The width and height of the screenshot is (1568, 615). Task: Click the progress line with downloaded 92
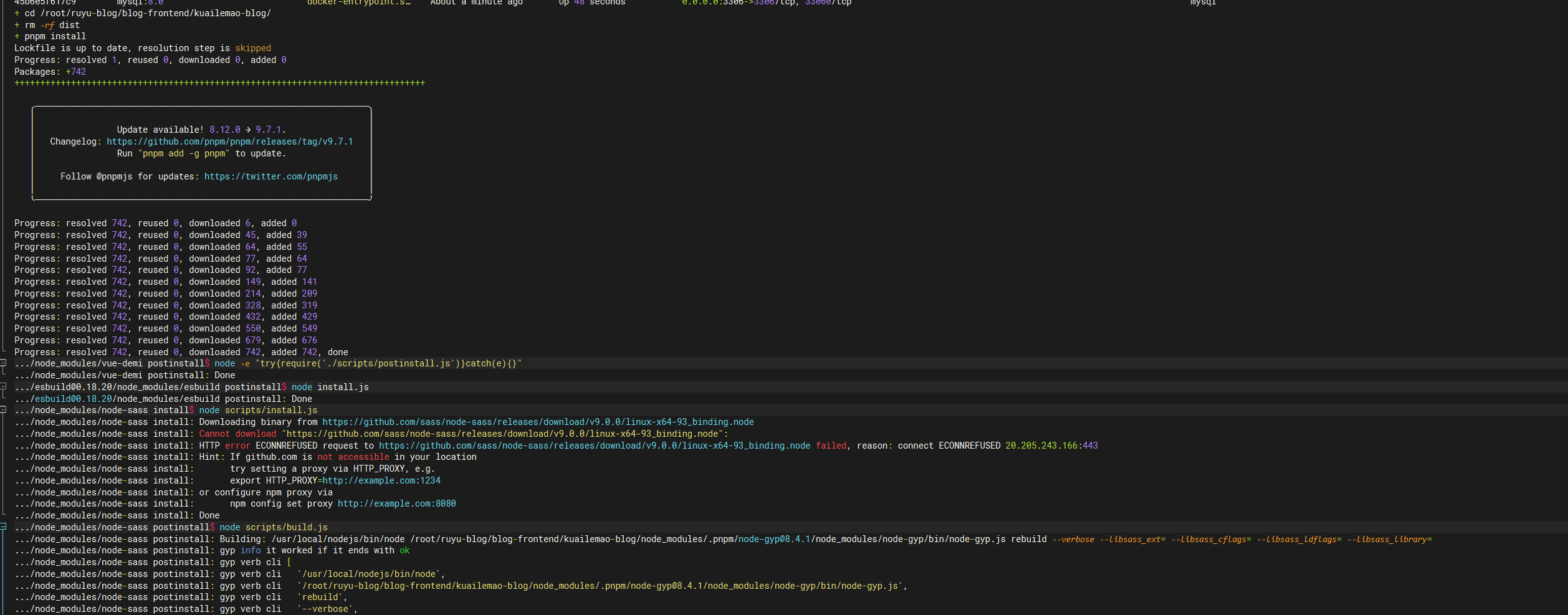[x=161, y=270]
